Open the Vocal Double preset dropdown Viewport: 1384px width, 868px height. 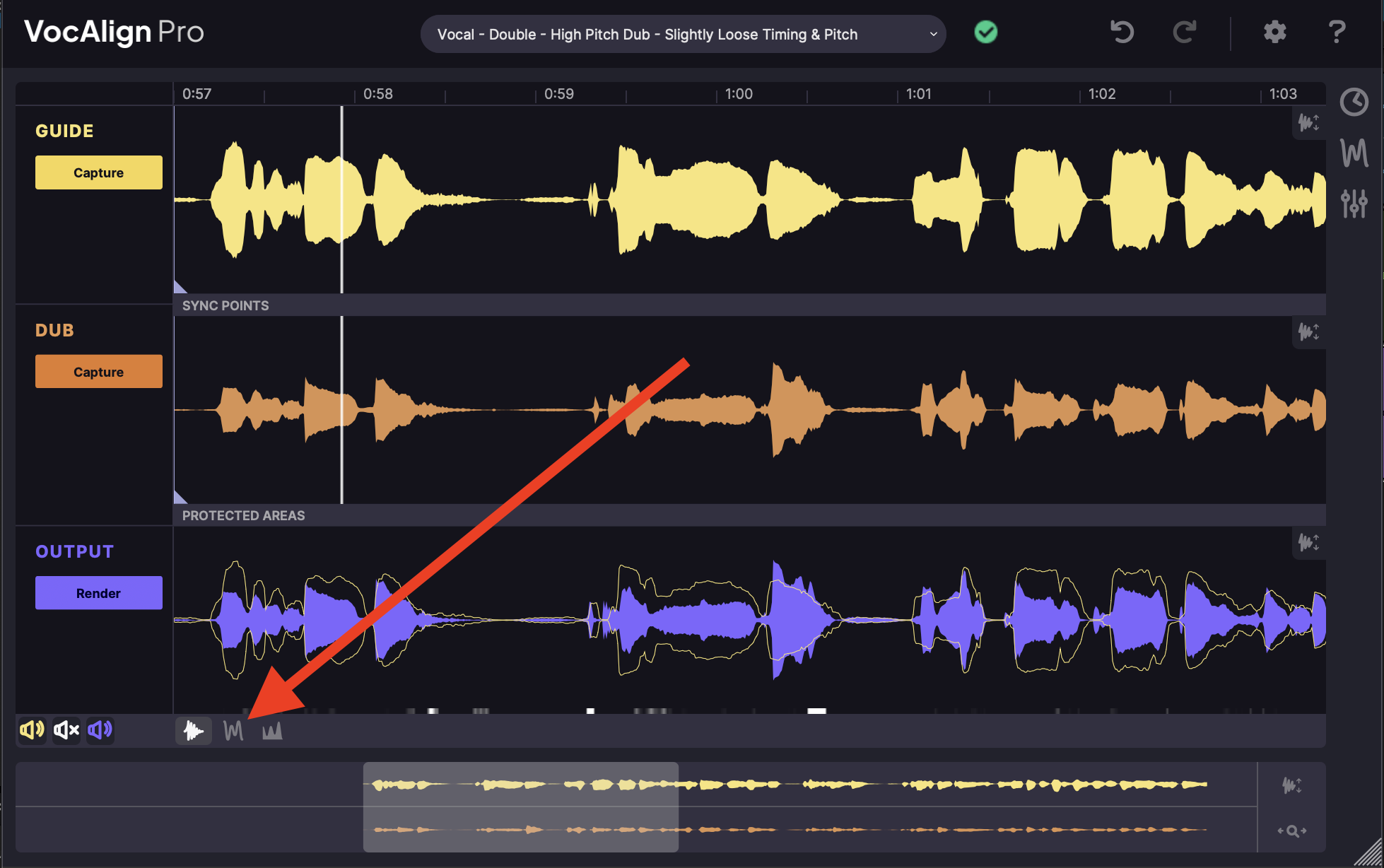[x=683, y=34]
